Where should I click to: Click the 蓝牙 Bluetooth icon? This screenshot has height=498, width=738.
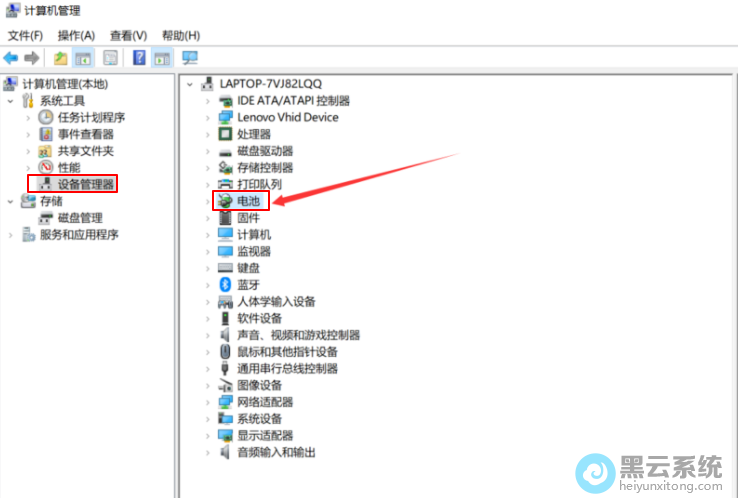[225, 285]
